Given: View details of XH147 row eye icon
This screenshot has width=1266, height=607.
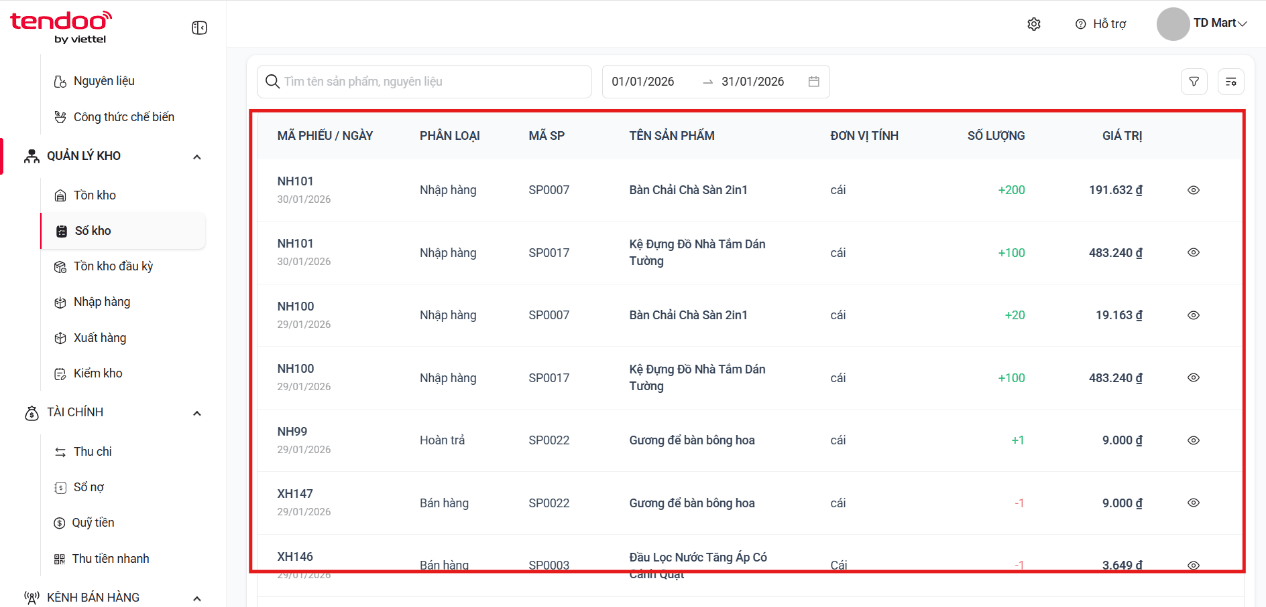Looking at the screenshot, I should tap(1193, 503).
